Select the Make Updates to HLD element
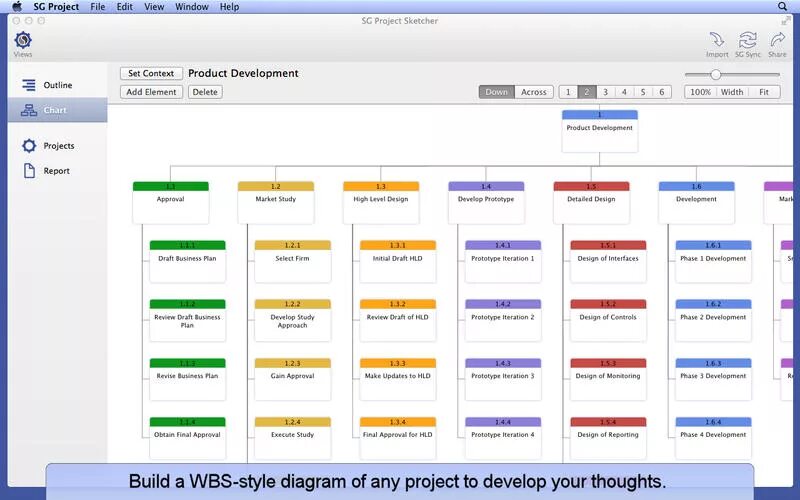 pyautogui.click(x=397, y=380)
